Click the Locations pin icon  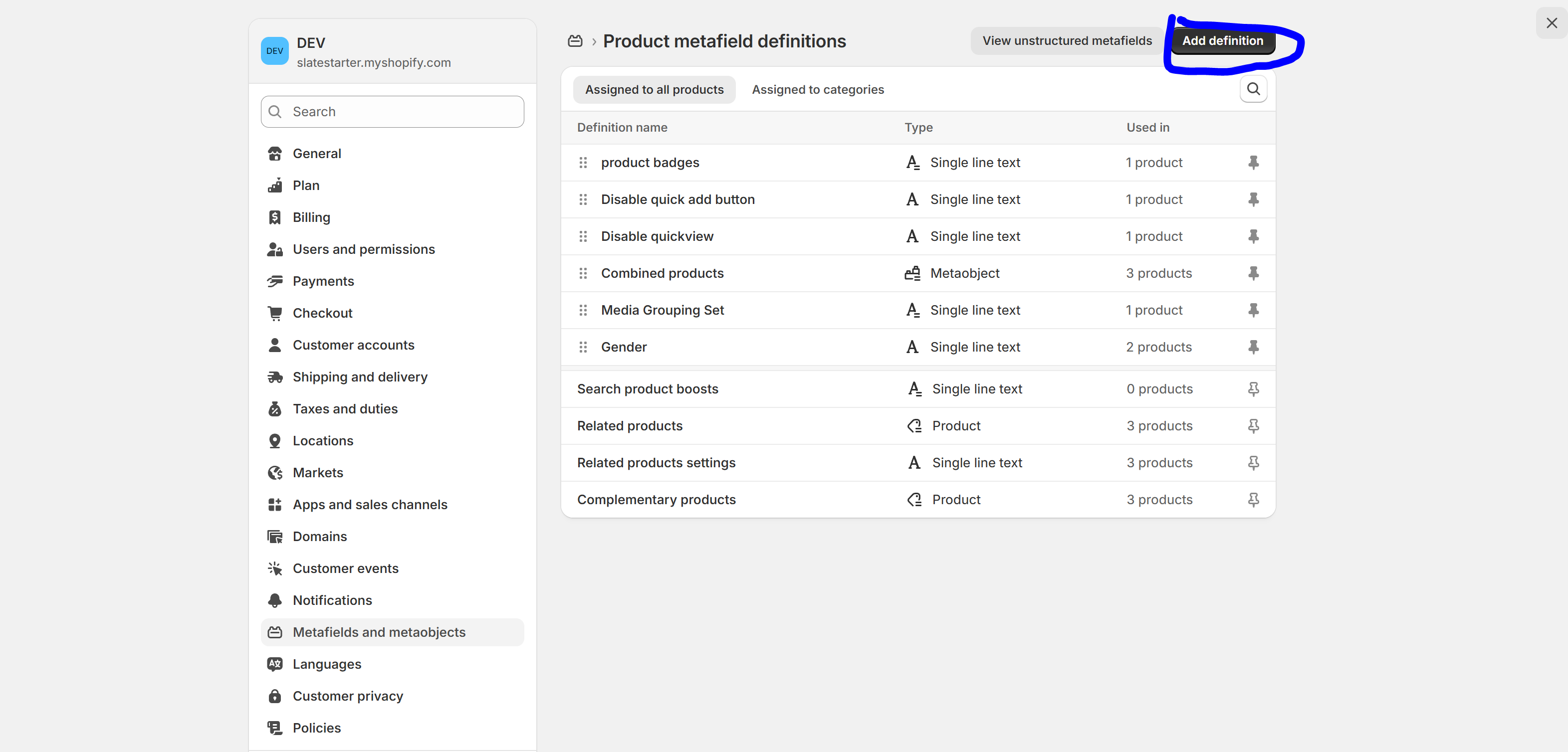pos(275,440)
